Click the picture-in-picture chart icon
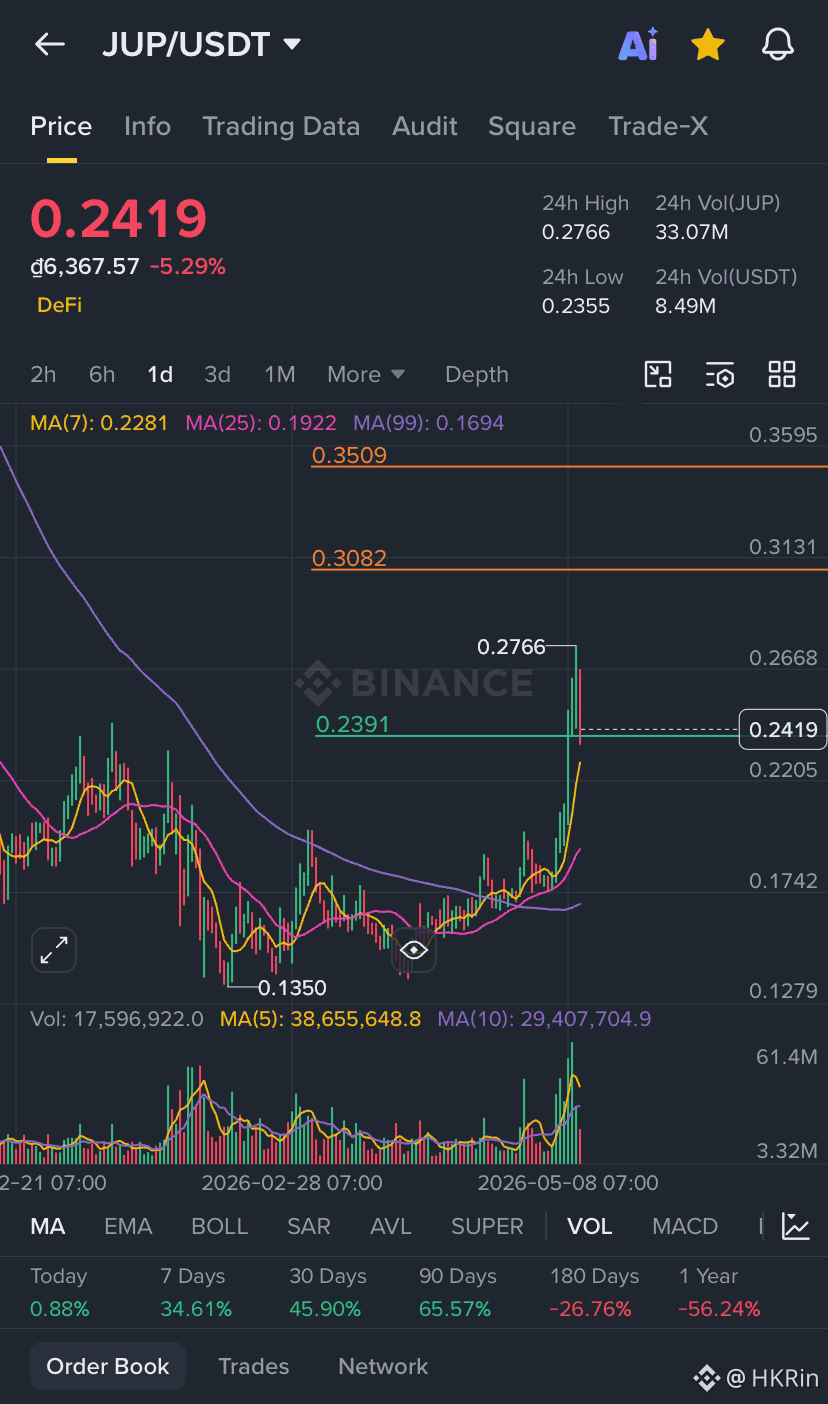 click(658, 374)
